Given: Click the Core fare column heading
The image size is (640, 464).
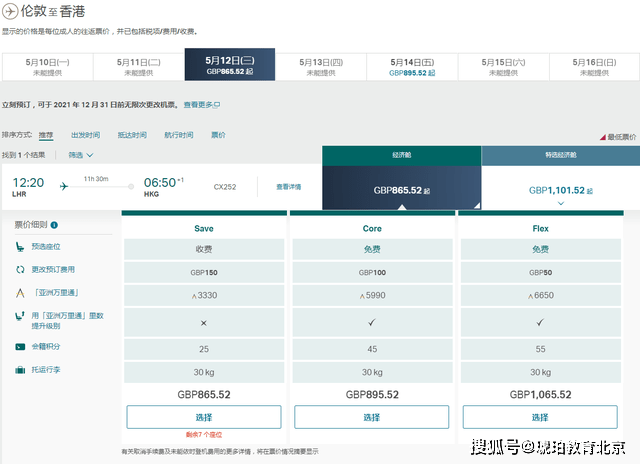Looking at the screenshot, I should [372, 229].
